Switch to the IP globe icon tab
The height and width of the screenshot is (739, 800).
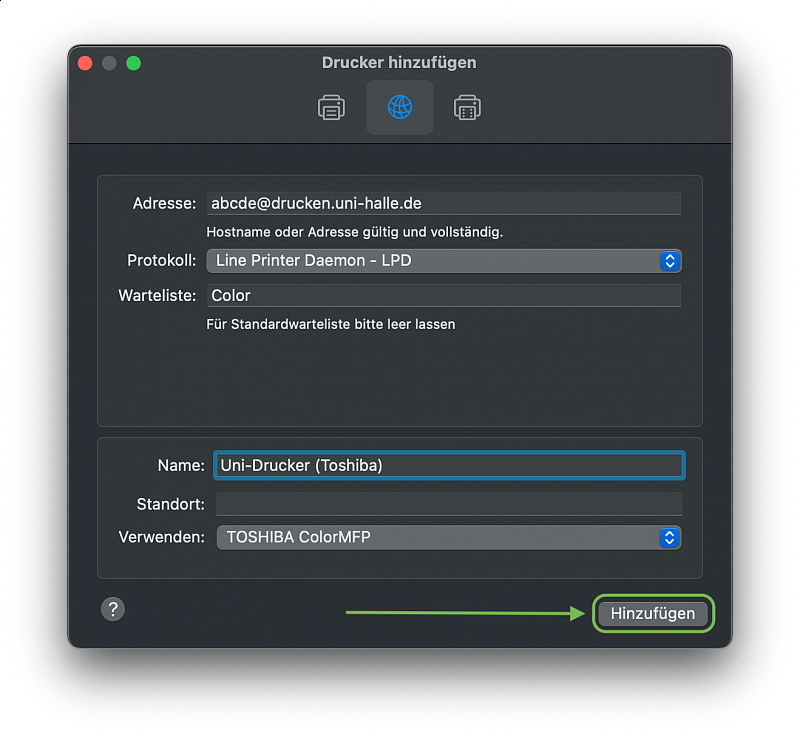(399, 107)
